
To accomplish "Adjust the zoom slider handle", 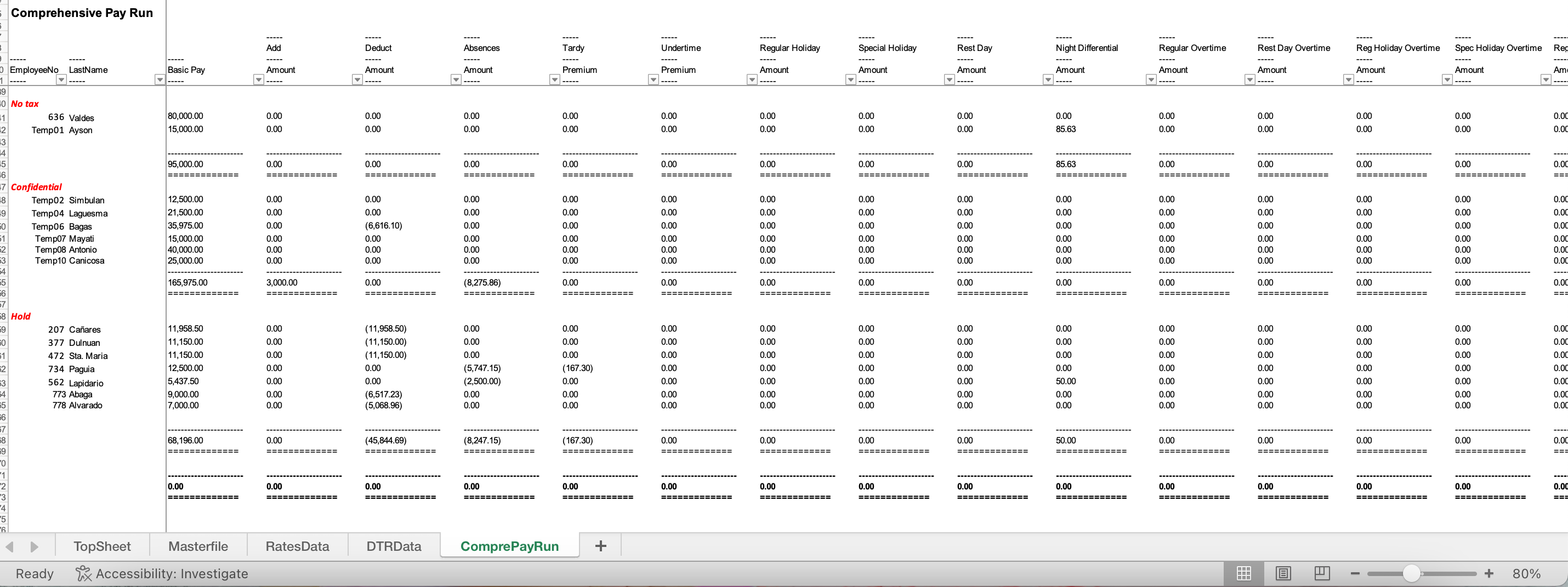I will 1412,573.
